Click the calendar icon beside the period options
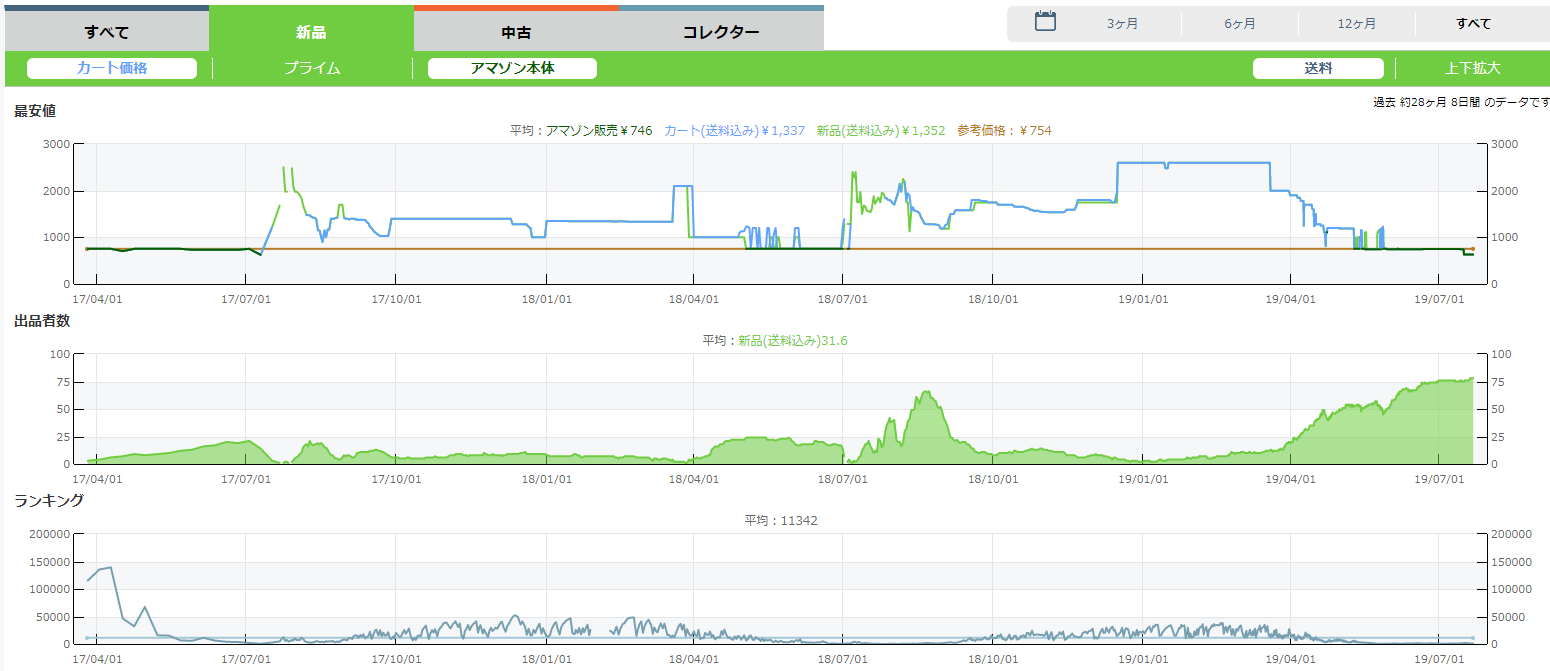1550x671 pixels. (x=1045, y=22)
